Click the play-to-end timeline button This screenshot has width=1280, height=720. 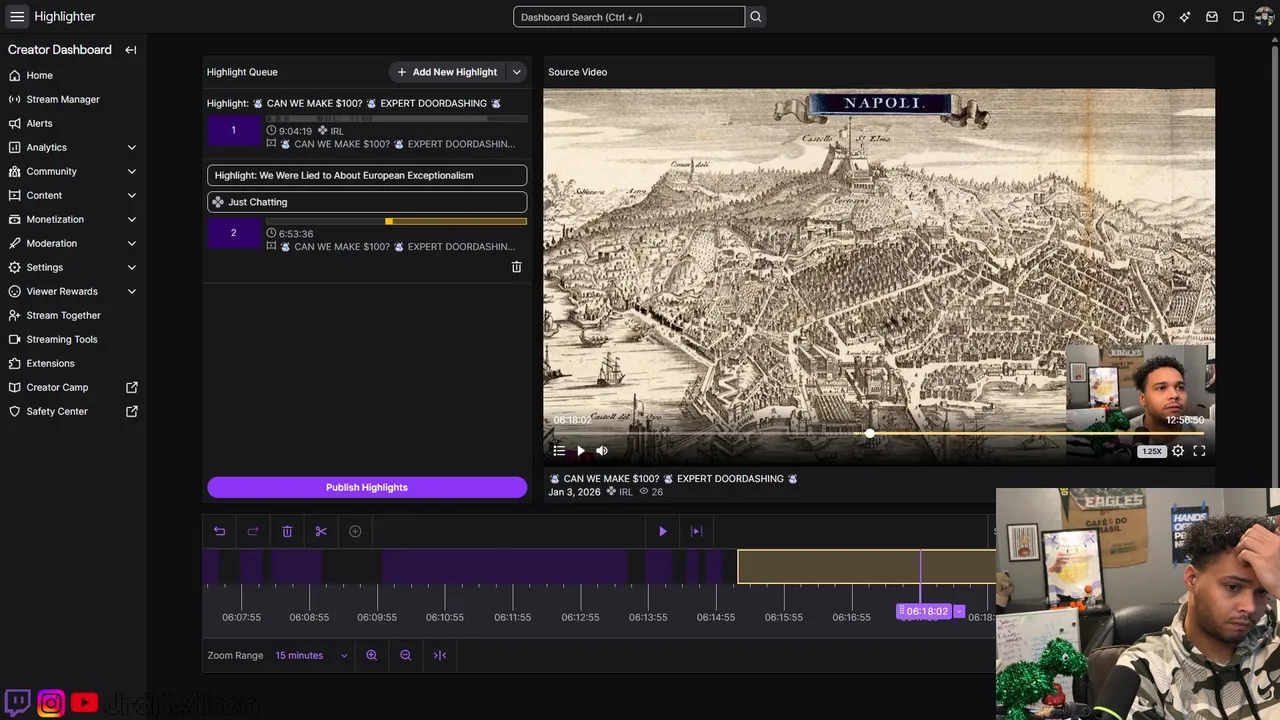click(x=697, y=531)
